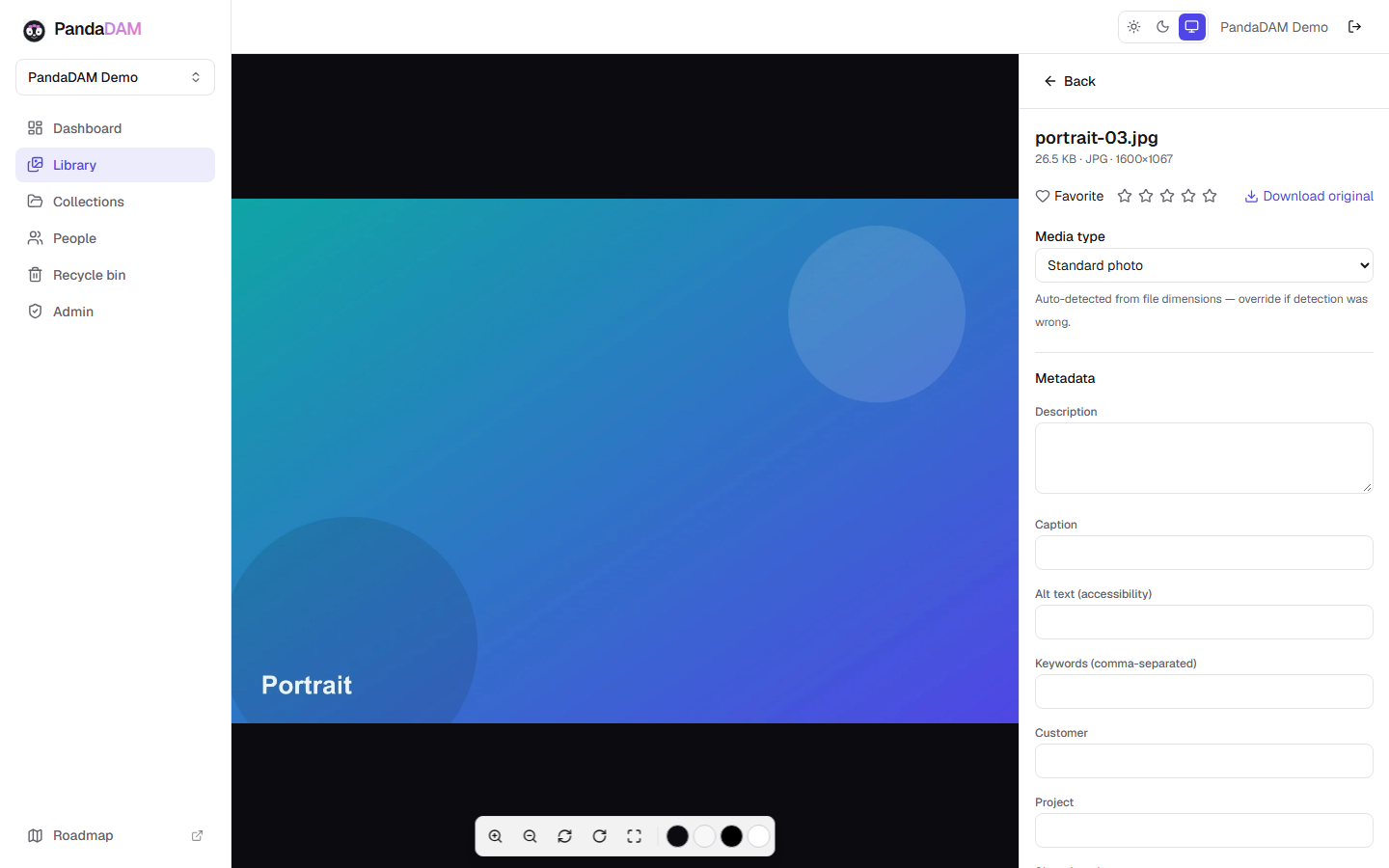1389x868 pixels.
Task: Click the PandaDAM panda logo
Action: point(35,30)
